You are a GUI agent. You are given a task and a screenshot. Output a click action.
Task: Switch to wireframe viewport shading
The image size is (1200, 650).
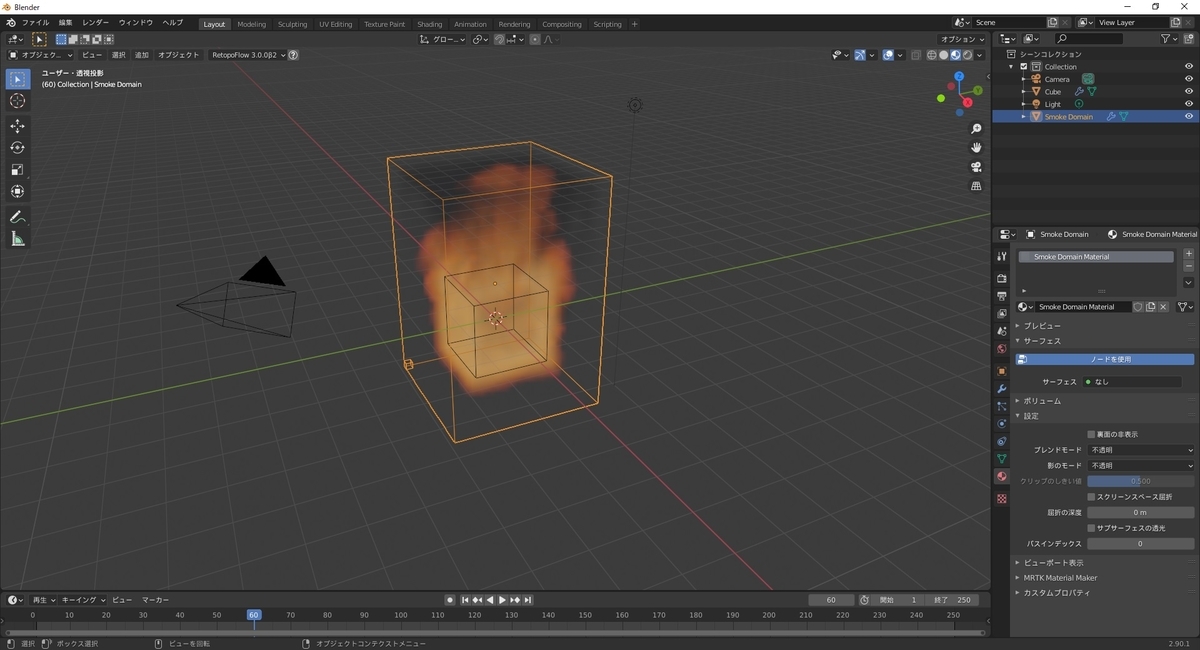[x=932, y=55]
